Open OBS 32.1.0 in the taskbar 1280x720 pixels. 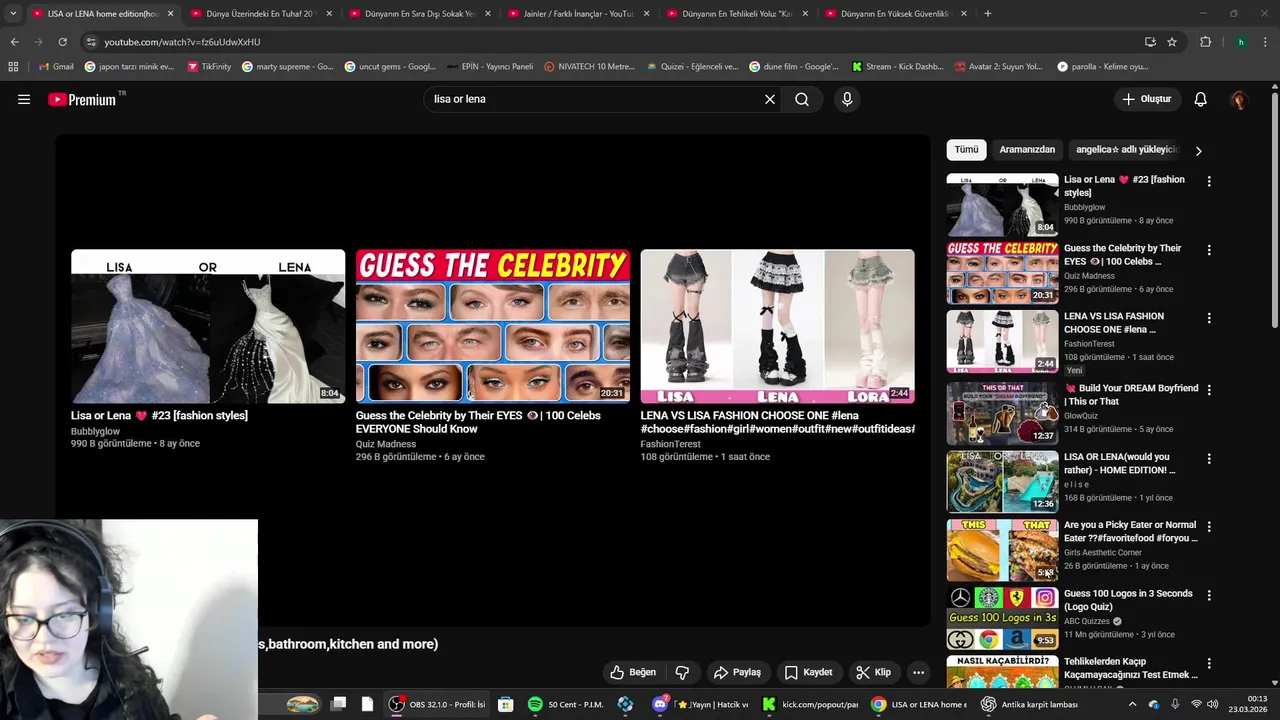(x=438, y=704)
